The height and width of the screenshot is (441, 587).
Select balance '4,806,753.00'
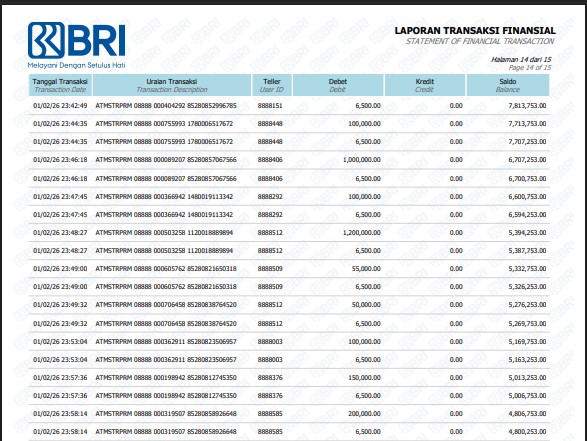click(527, 414)
